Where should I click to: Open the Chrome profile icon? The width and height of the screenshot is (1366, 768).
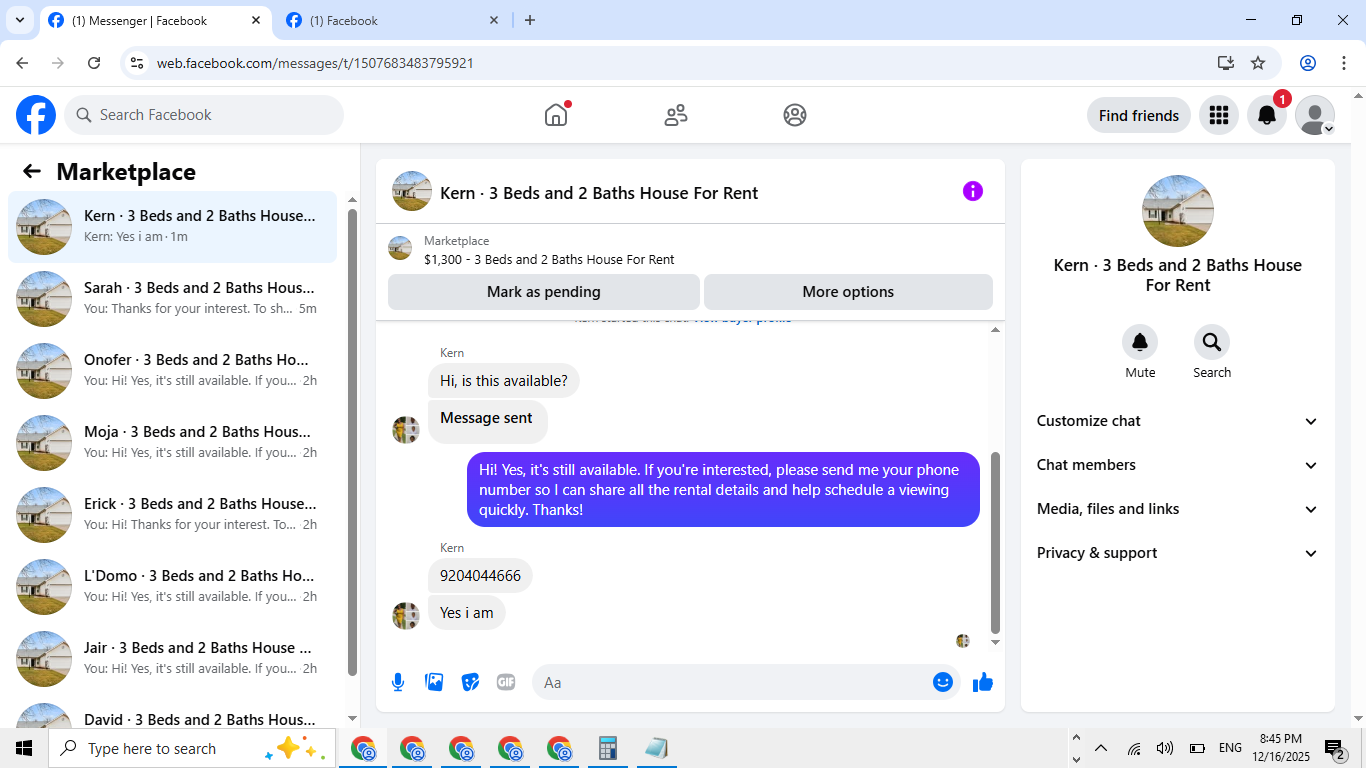(1308, 63)
